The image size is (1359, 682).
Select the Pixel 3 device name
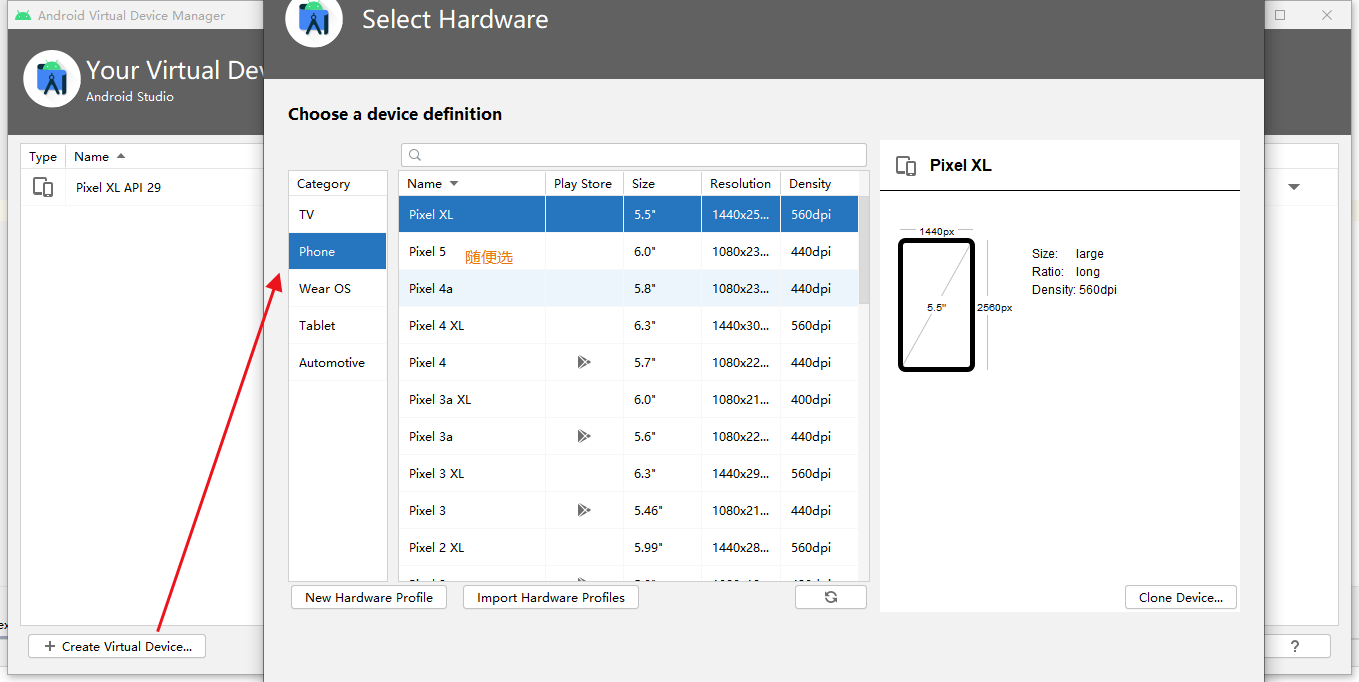coord(428,510)
